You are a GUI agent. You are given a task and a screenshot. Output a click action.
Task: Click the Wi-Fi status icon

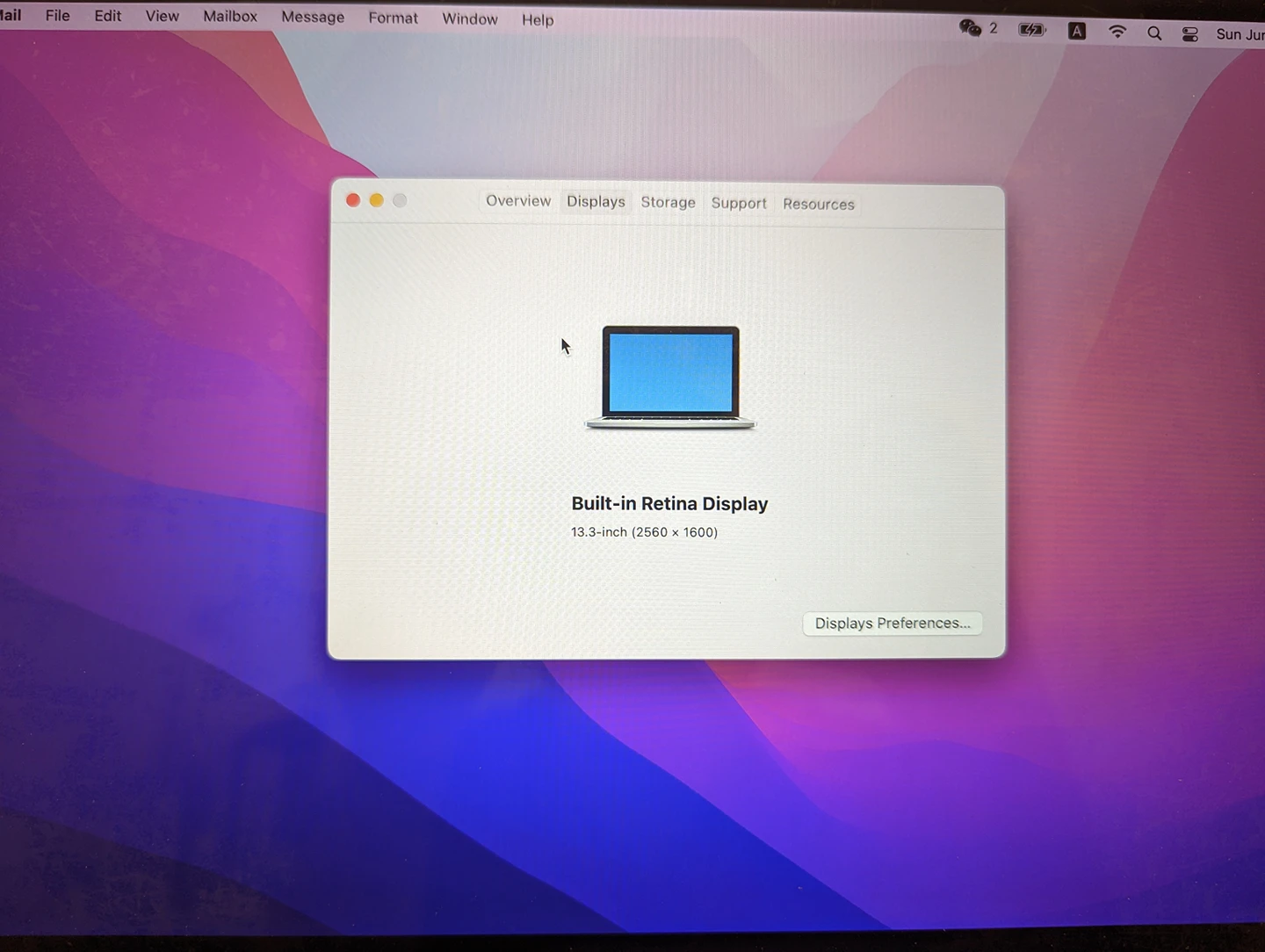click(x=1117, y=32)
